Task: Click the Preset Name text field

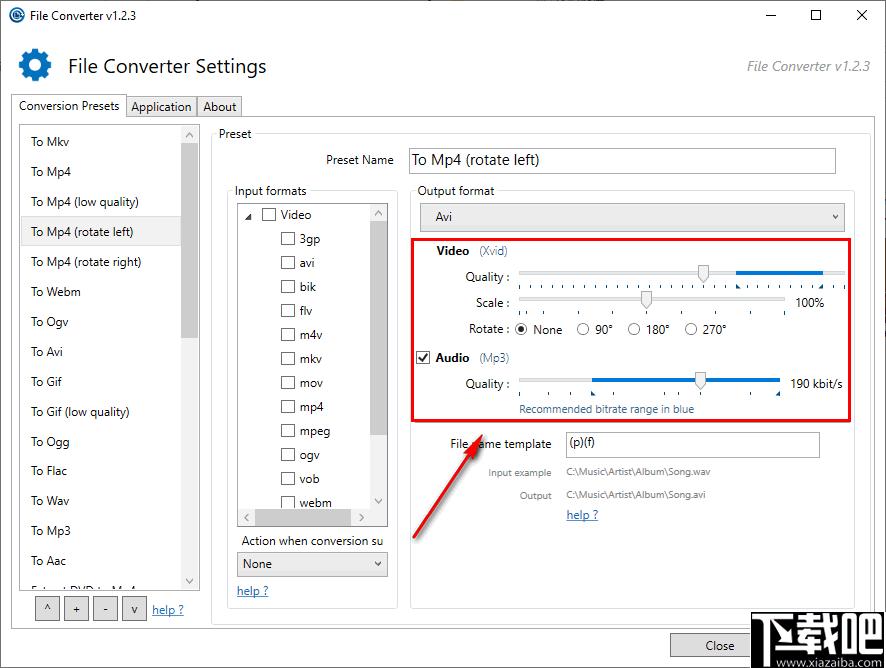Action: coord(622,161)
